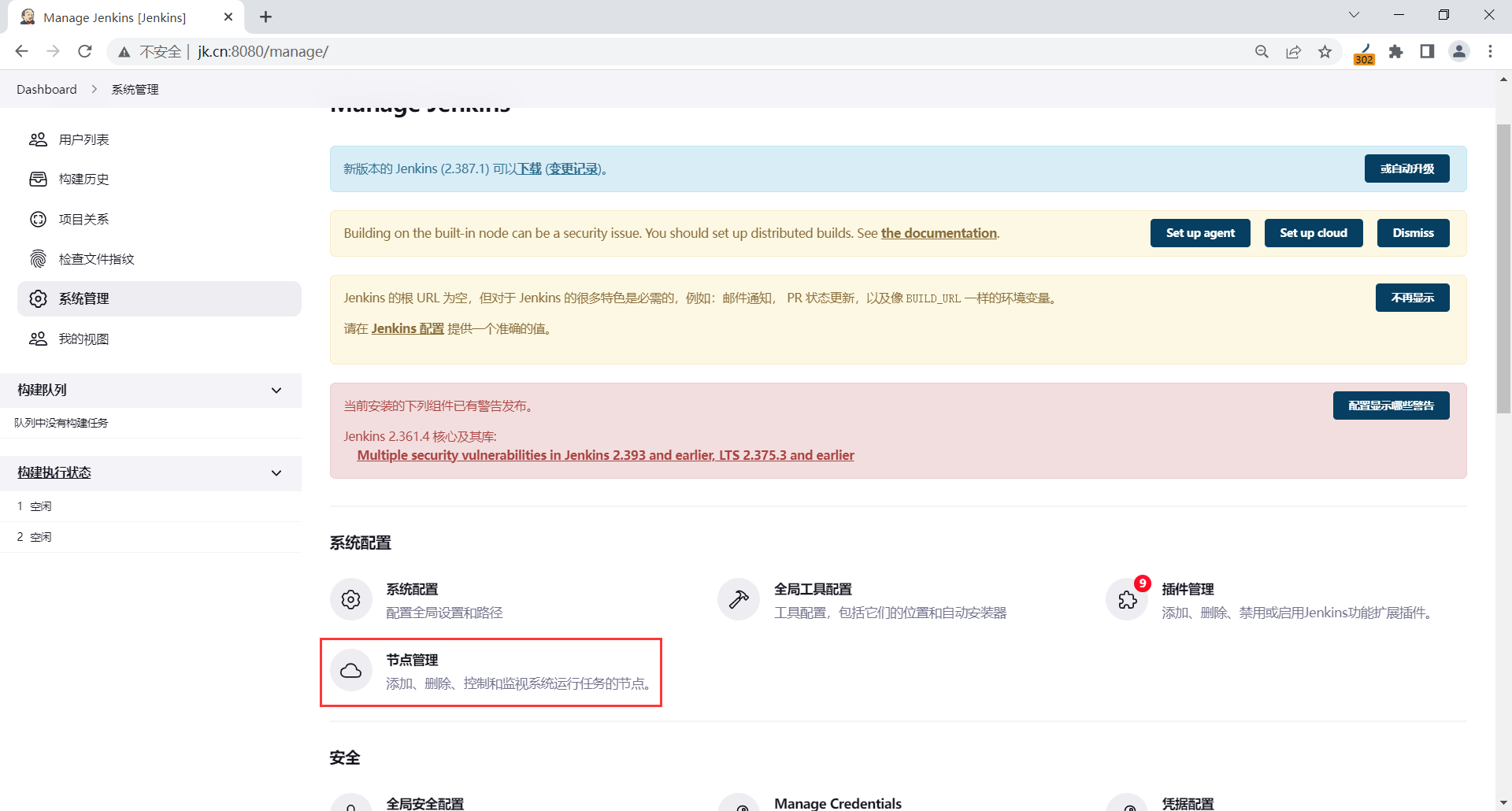Bookmark this page with the star icon

(1325, 51)
